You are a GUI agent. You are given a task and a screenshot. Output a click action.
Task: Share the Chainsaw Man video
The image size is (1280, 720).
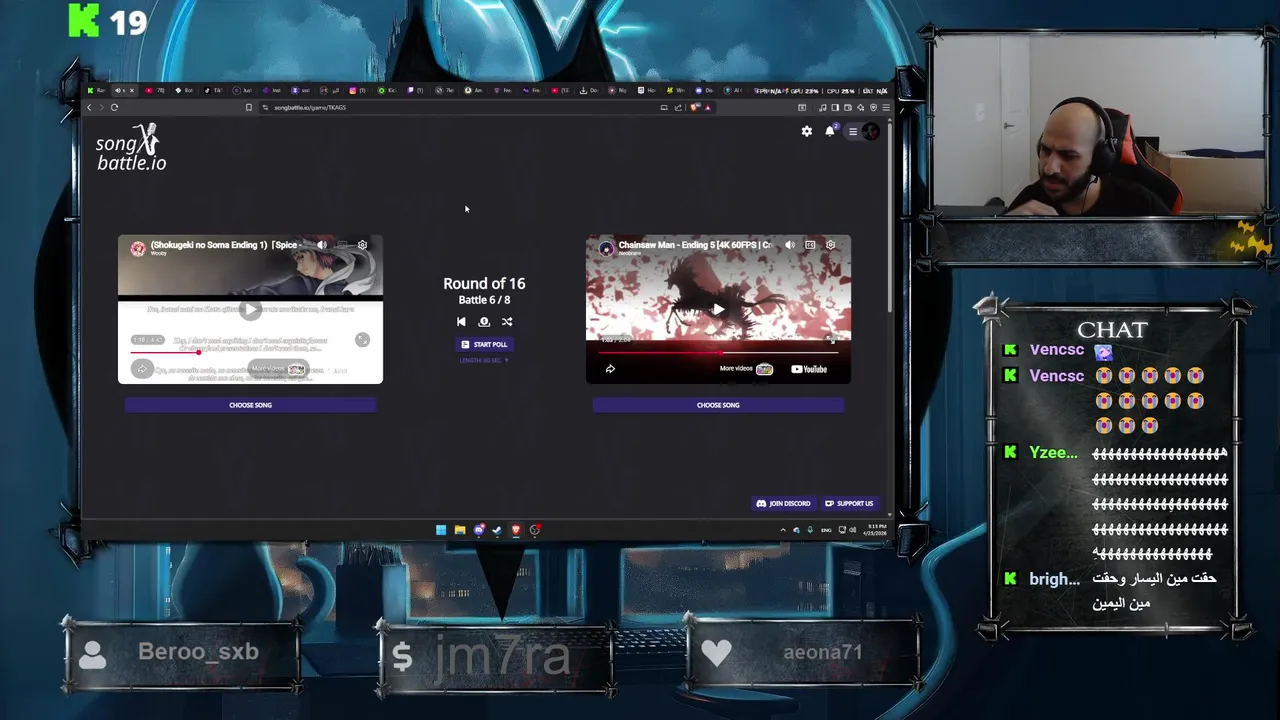click(x=610, y=369)
